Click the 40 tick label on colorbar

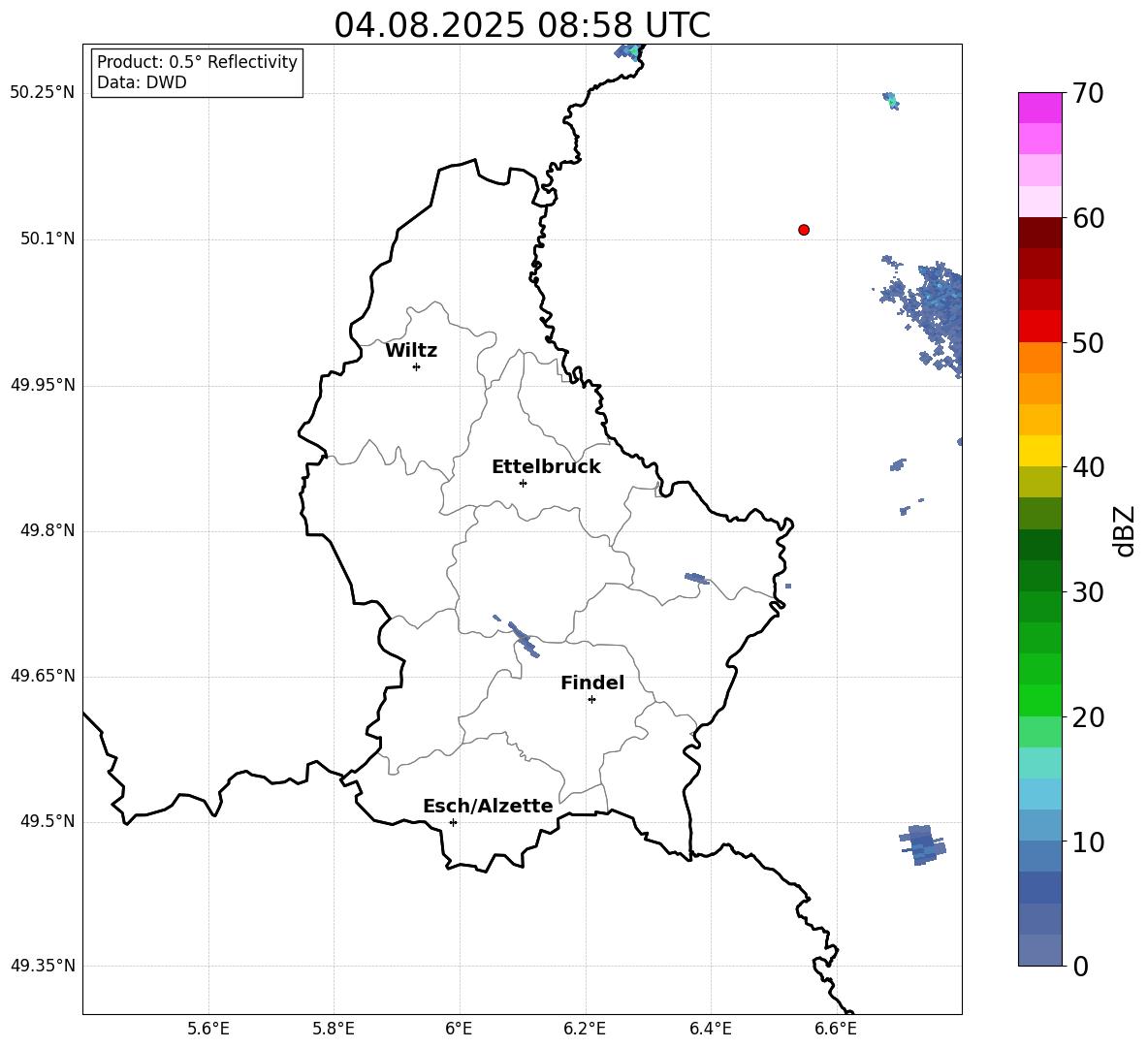[x=1088, y=467]
